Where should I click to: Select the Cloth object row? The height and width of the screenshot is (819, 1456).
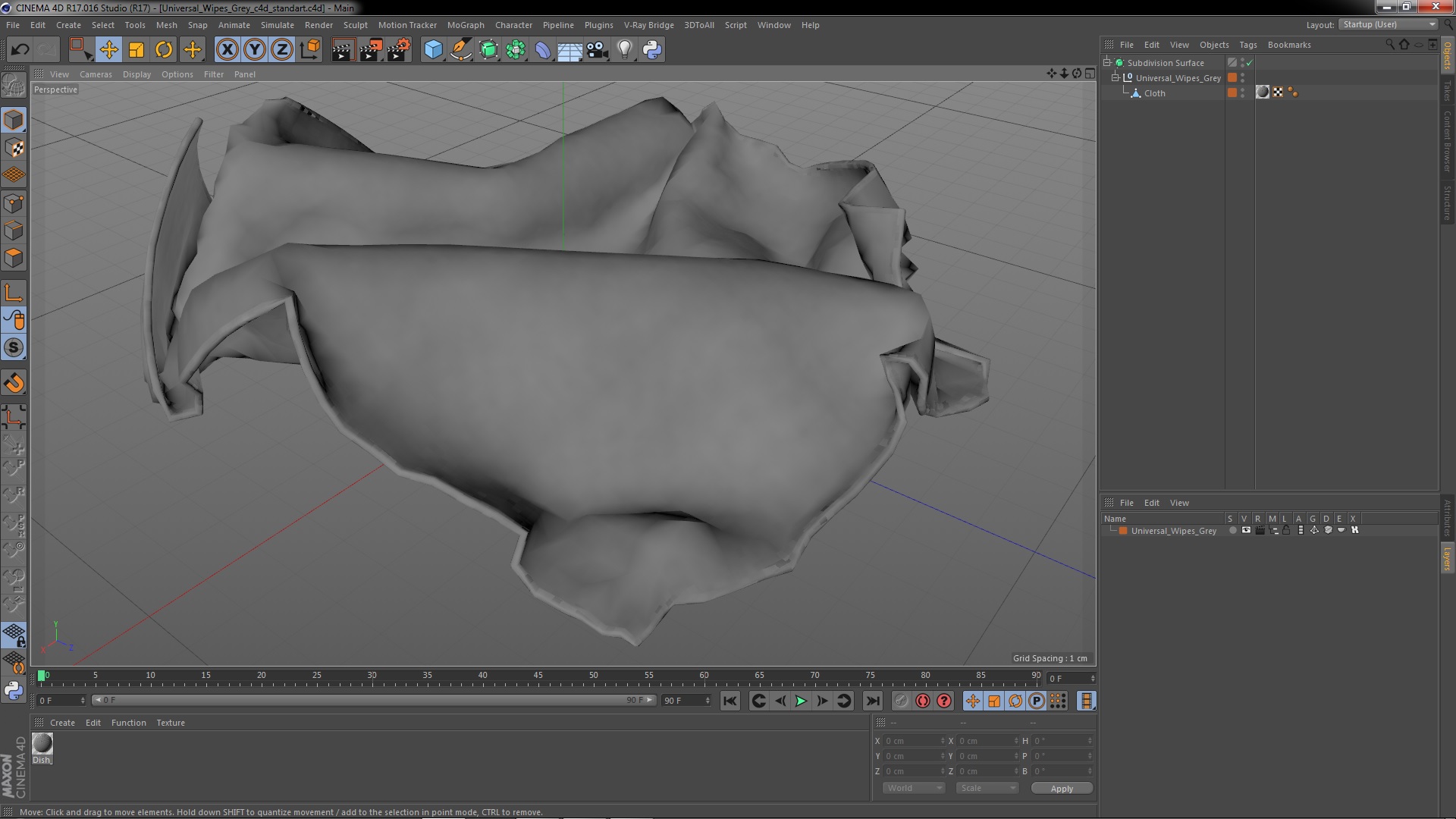(1154, 93)
